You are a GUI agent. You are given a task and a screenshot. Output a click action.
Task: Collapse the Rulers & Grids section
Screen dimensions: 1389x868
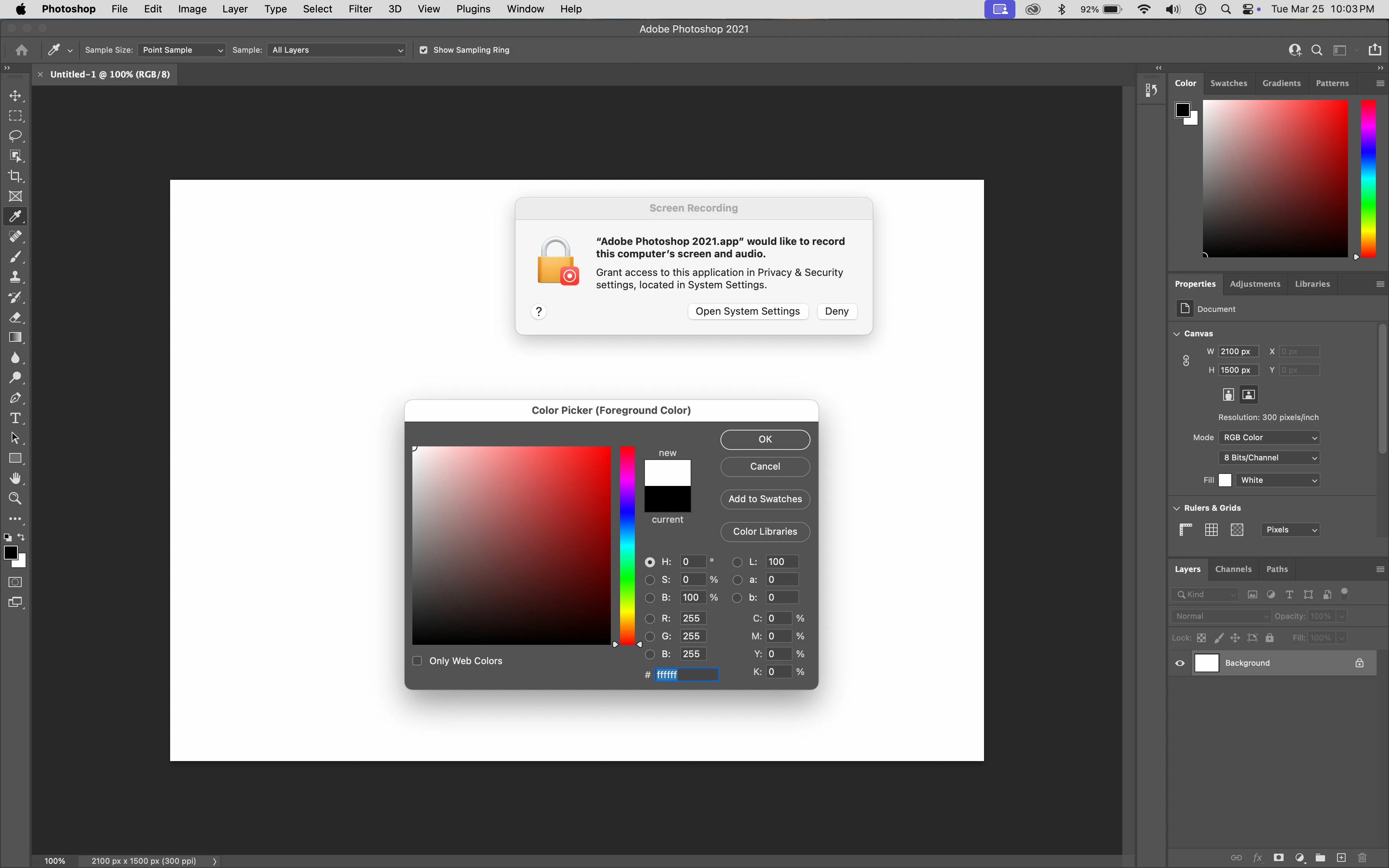click(1177, 508)
